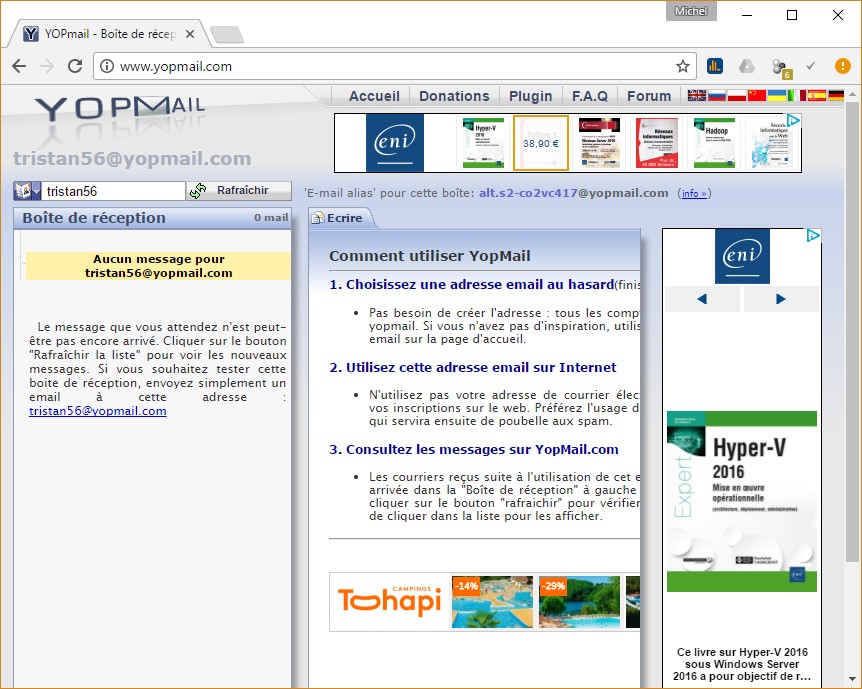862x689 pixels.
Task: Focus the tristan56 mailbox name field
Action: coord(114,191)
